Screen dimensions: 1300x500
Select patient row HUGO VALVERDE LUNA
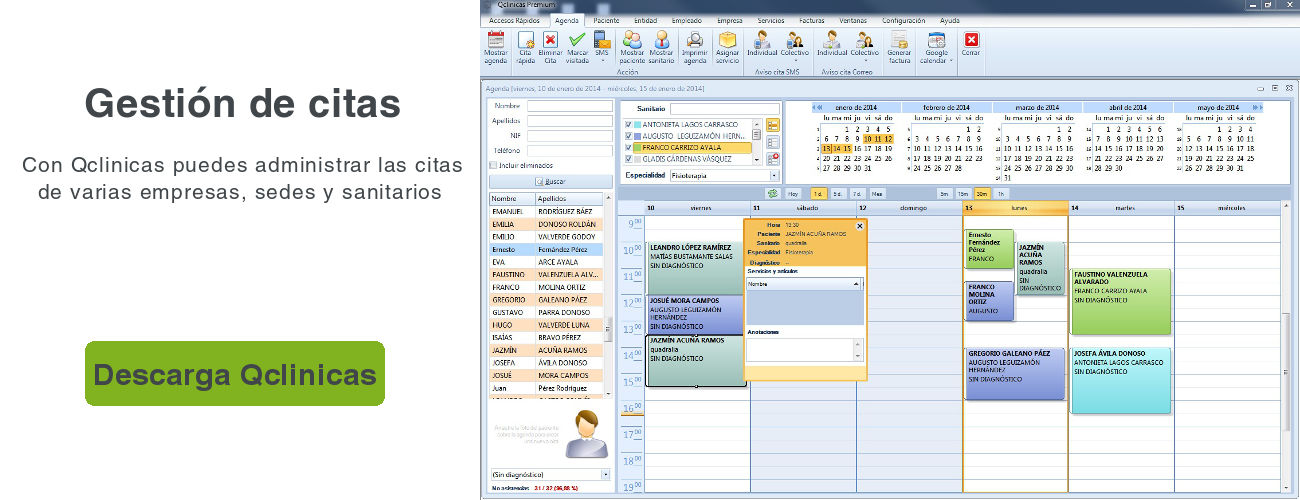click(x=547, y=325)
